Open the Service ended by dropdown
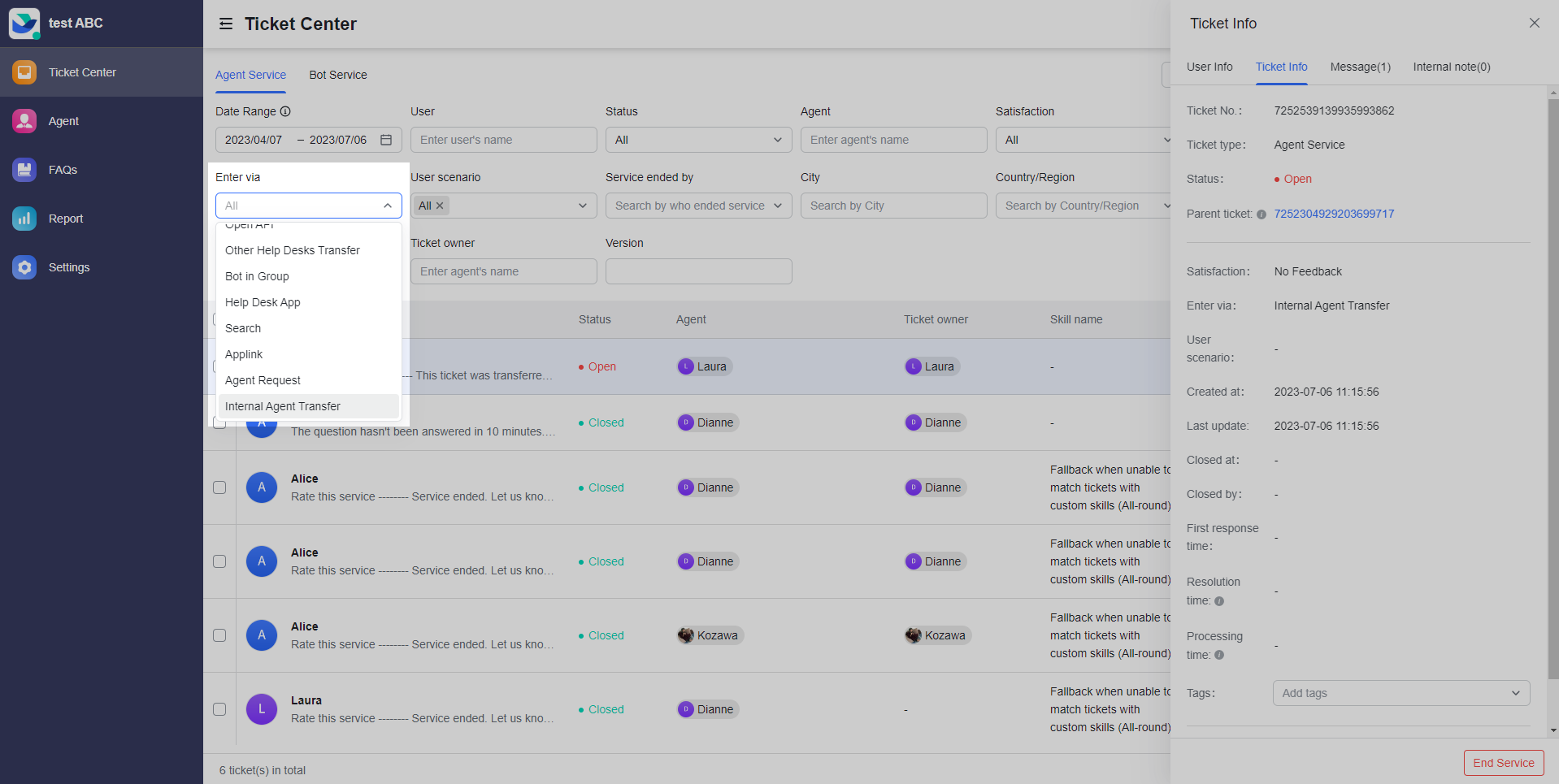1559x784 pixels. 698,206
